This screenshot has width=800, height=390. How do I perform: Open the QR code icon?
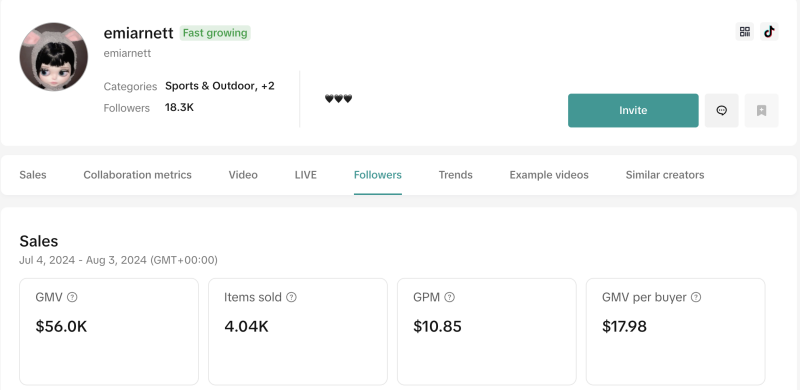click(744, 32)
